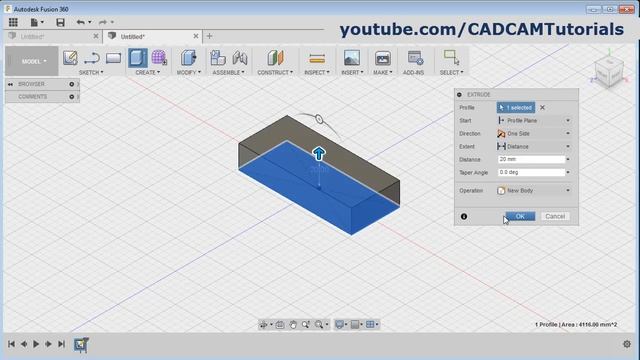Click the Save icon
The image size is (640, 360).
pyautogui.click(x=60, y=22)
